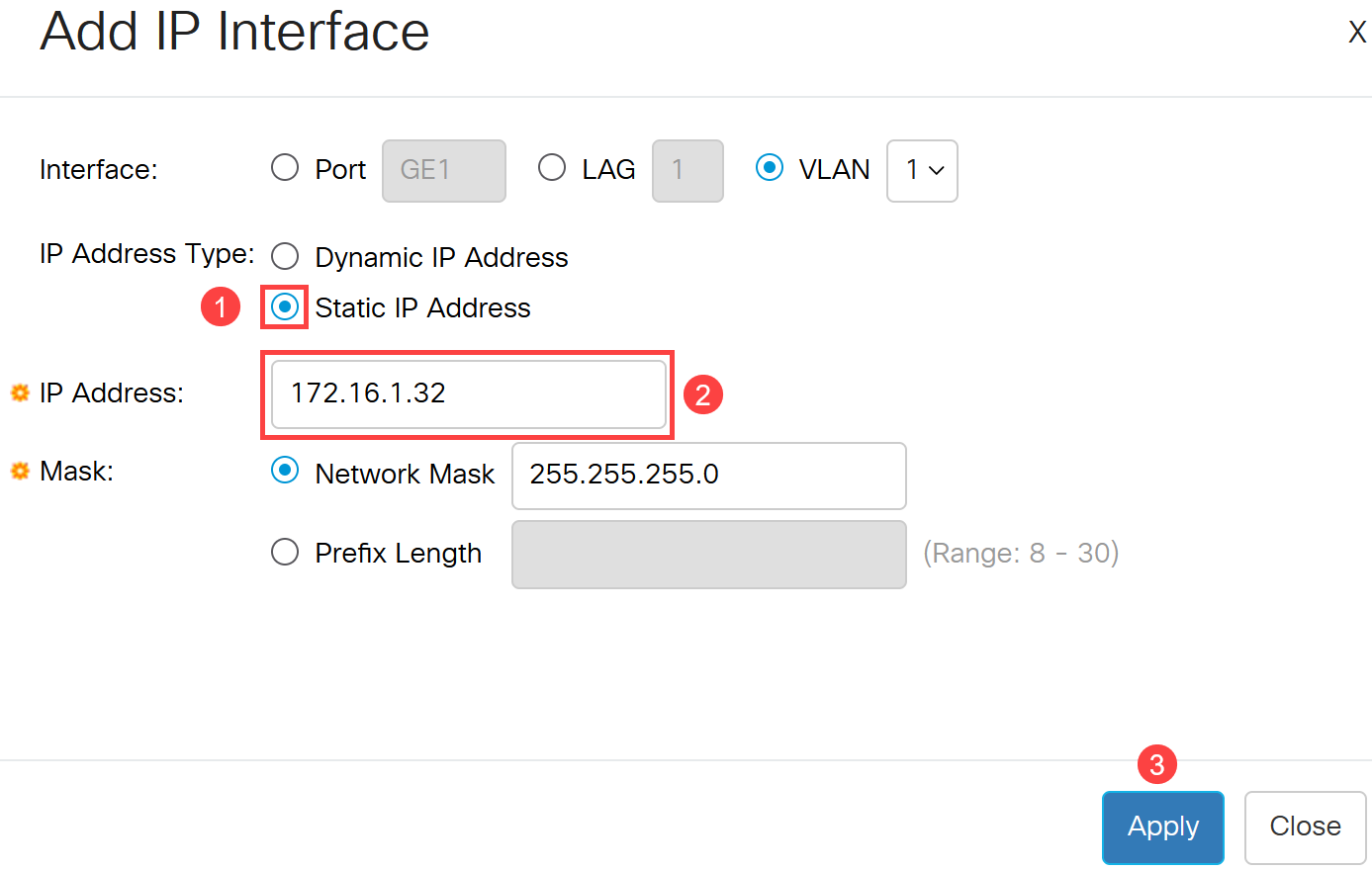Click the GE1 port selection box

pyautogui.click(x=444, y=171)
